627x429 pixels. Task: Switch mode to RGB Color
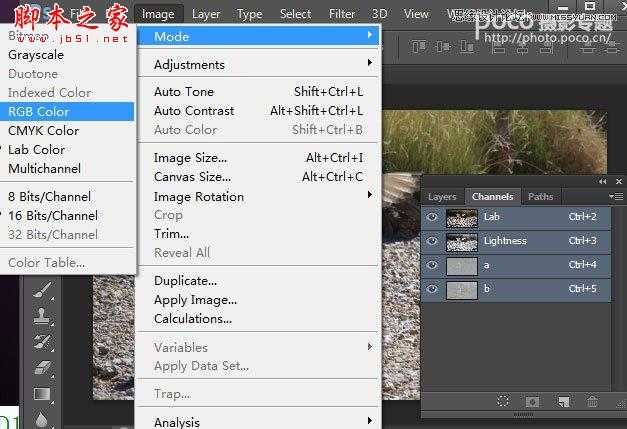[x=67, y=112]
